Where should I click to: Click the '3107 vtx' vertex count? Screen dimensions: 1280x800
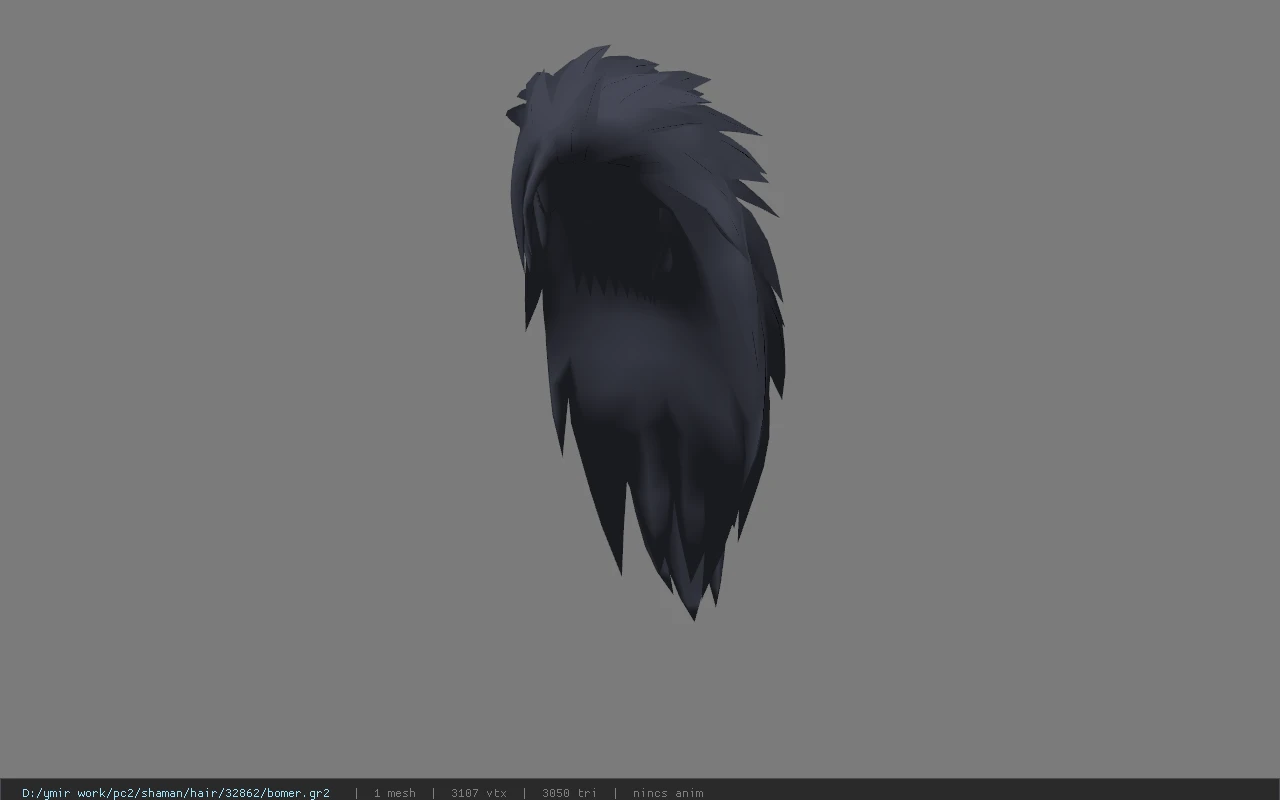point(478,793)
